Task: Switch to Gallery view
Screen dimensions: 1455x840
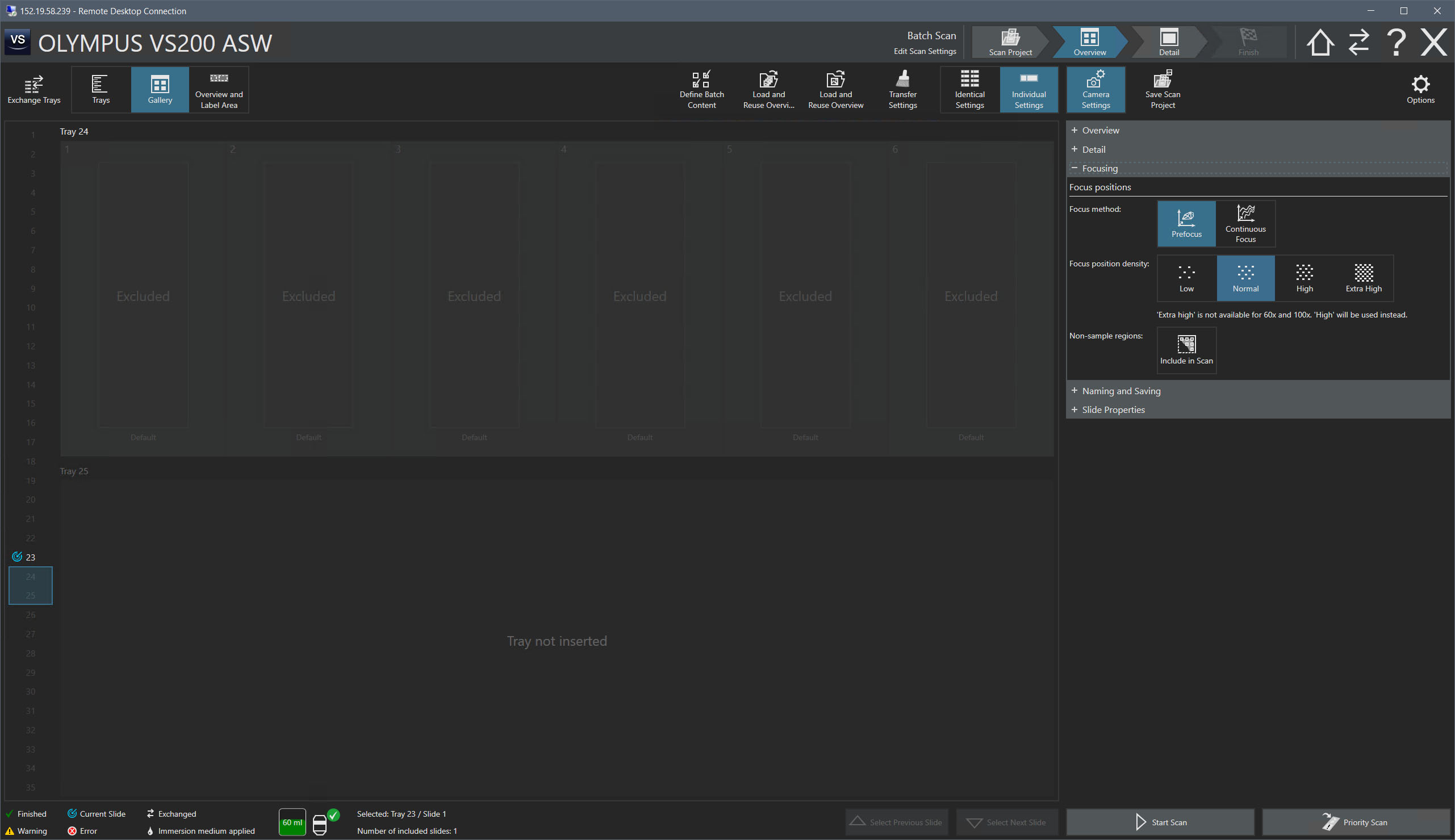Action: pyautogui.click(x=160, y=89)
